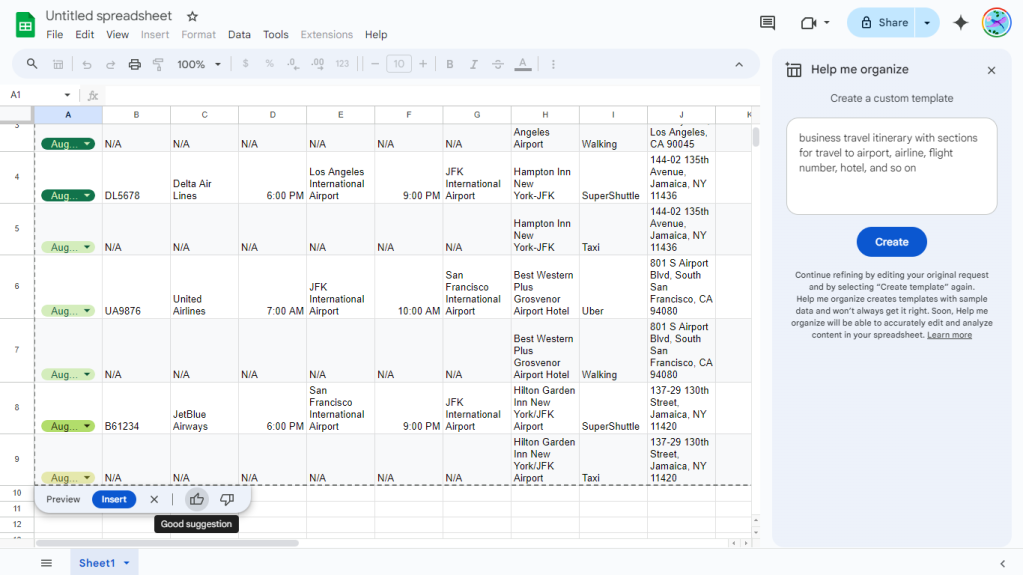Viewport: 1023px width, 575px height.
Task: Open the Edit menu
Action: 84,35
